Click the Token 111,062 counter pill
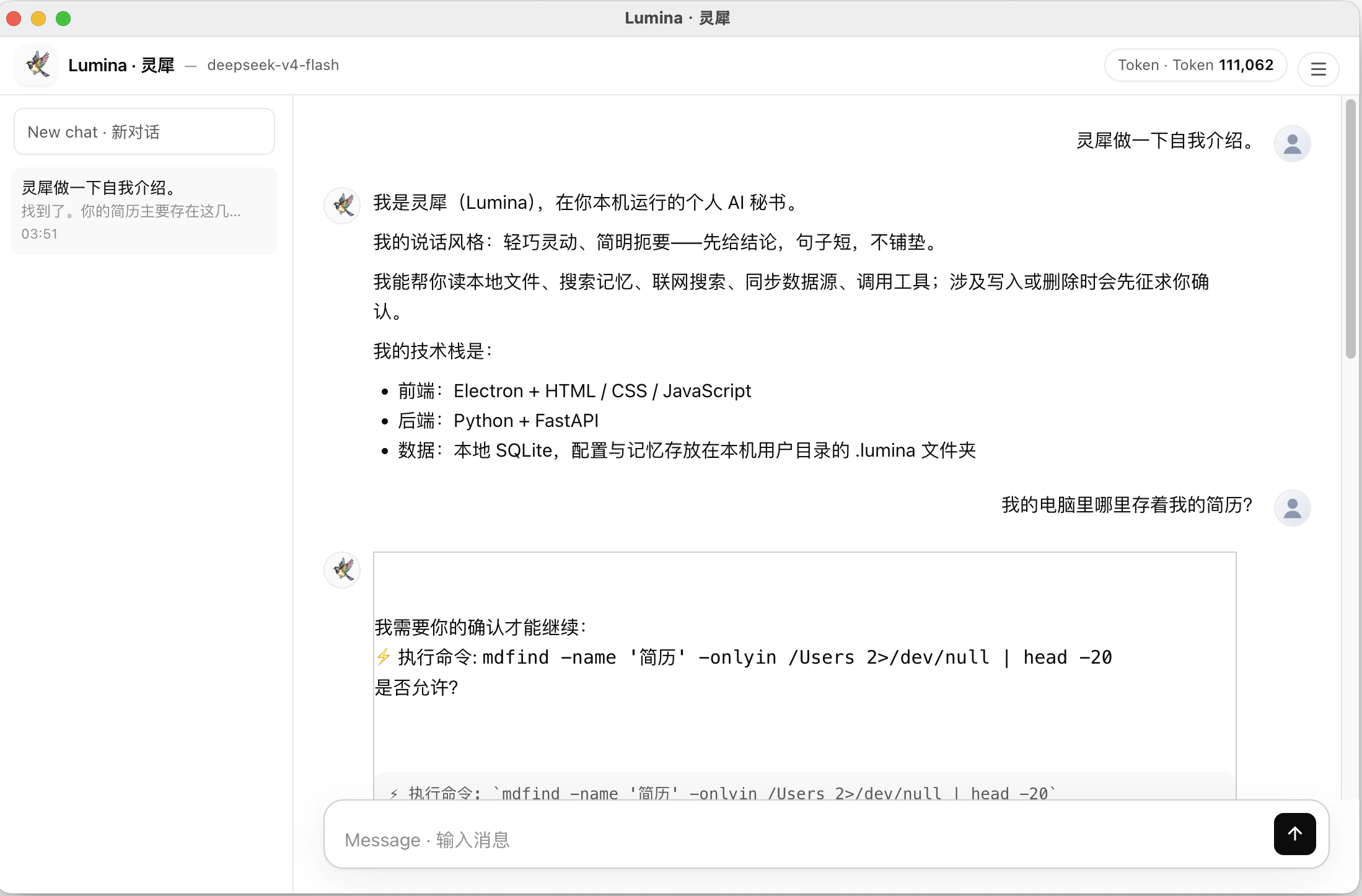Viewport: 1362px width, 896px height. (1195, 65)
